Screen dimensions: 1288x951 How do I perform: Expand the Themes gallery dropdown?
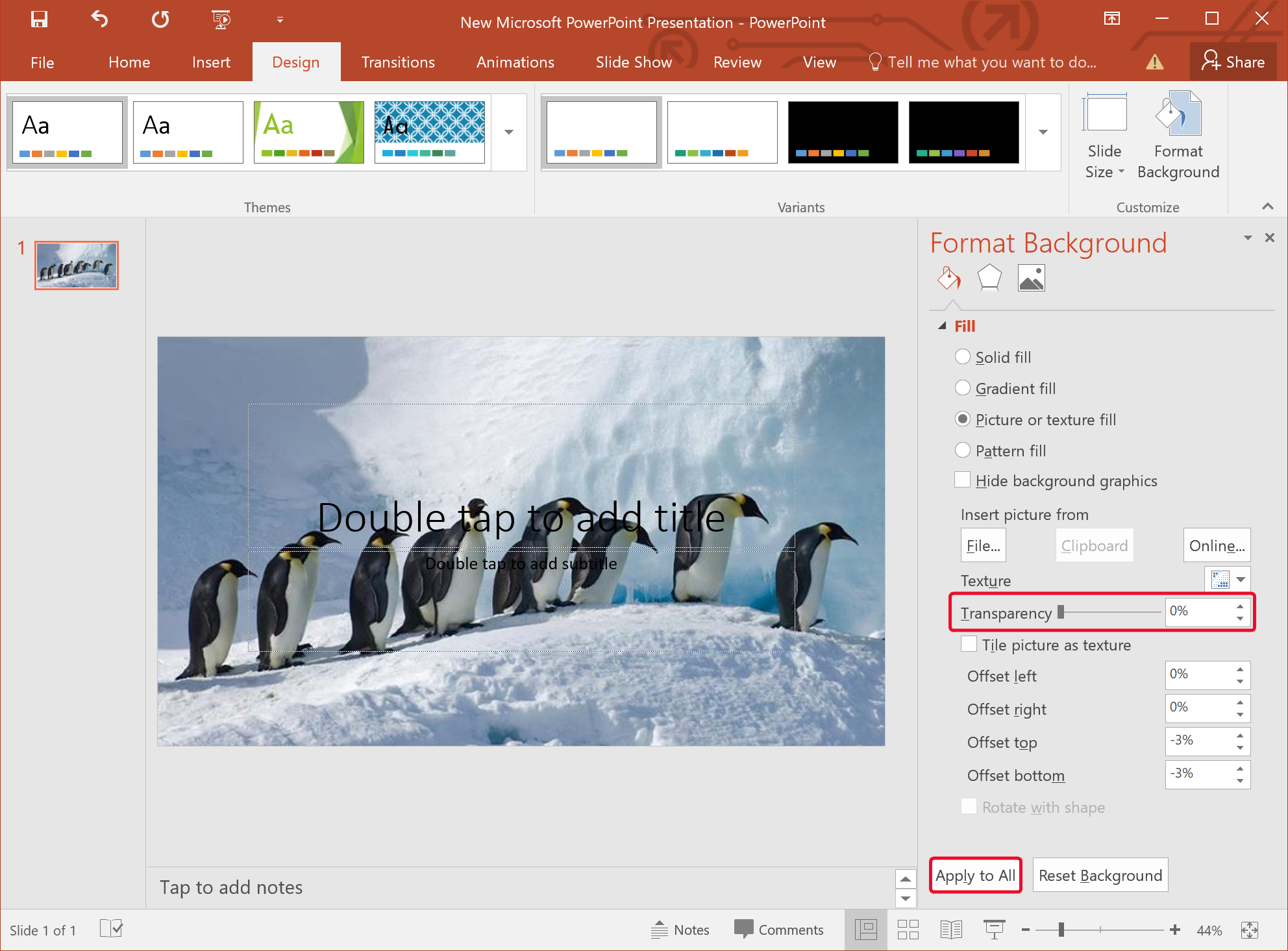(x=509, y=131)
